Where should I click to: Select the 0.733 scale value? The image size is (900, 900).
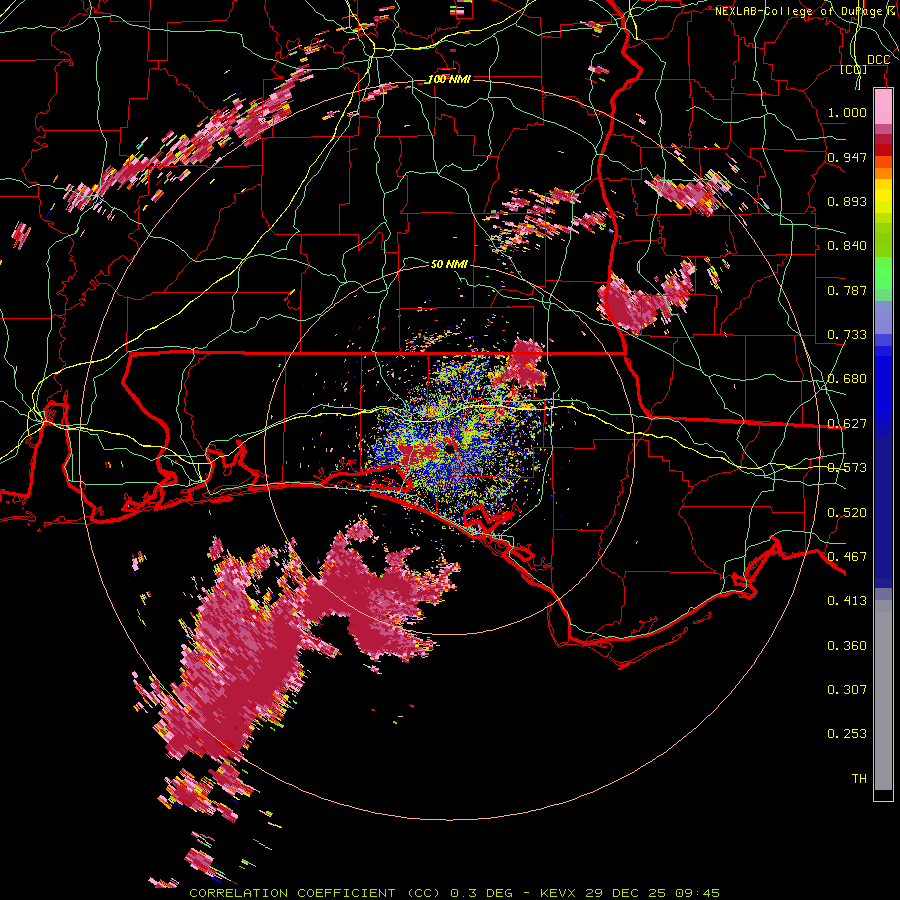[x=847, y=335]
